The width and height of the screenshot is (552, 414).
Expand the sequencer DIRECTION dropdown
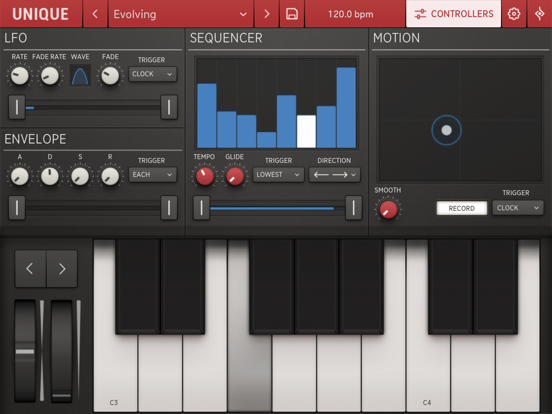334,175
